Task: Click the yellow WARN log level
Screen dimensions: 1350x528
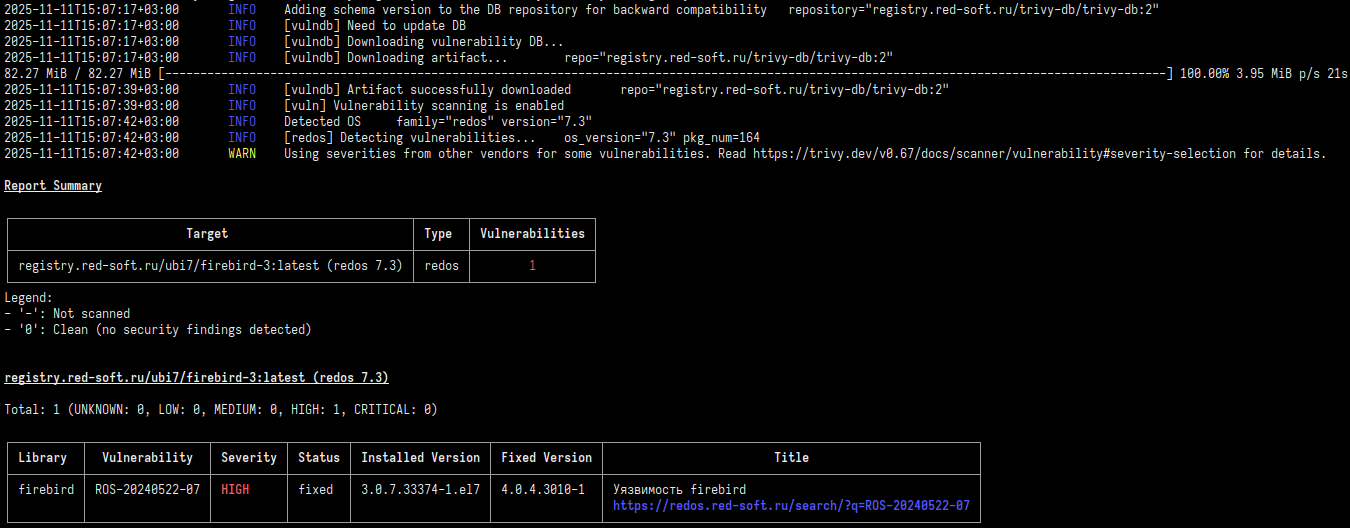Action: [242, 154]
